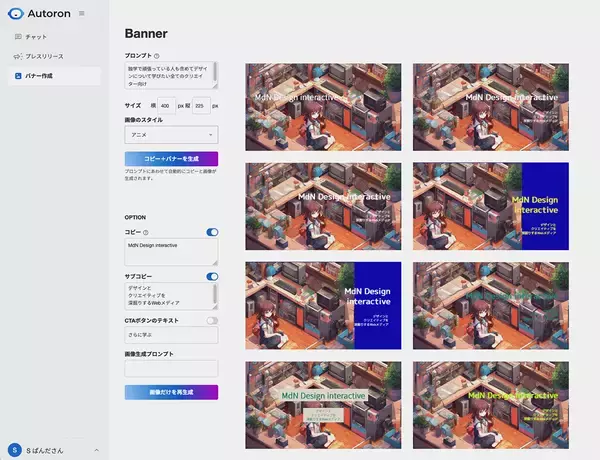This screenshot has height=460, width=600.
Task: Disable the サブコピー toggle switch
Action: (x=212, y=276)
